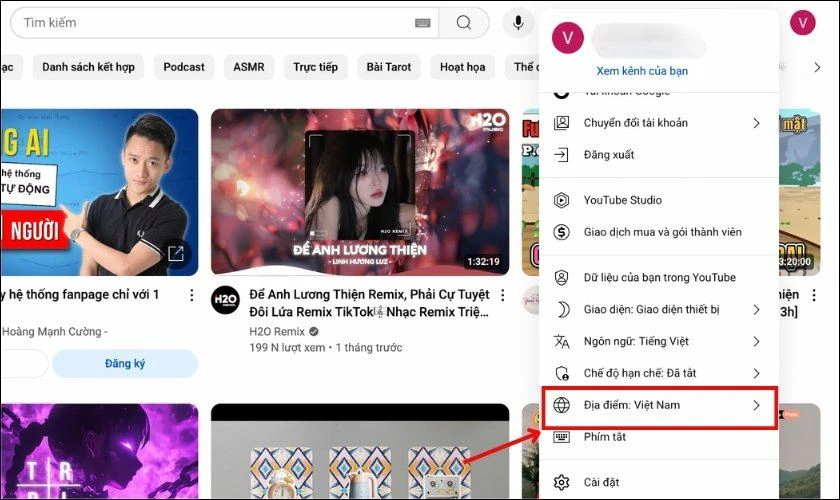Expand Giao diện submenu chevron
The height and width of the screenshot is (500, 840).
point(756,310)
